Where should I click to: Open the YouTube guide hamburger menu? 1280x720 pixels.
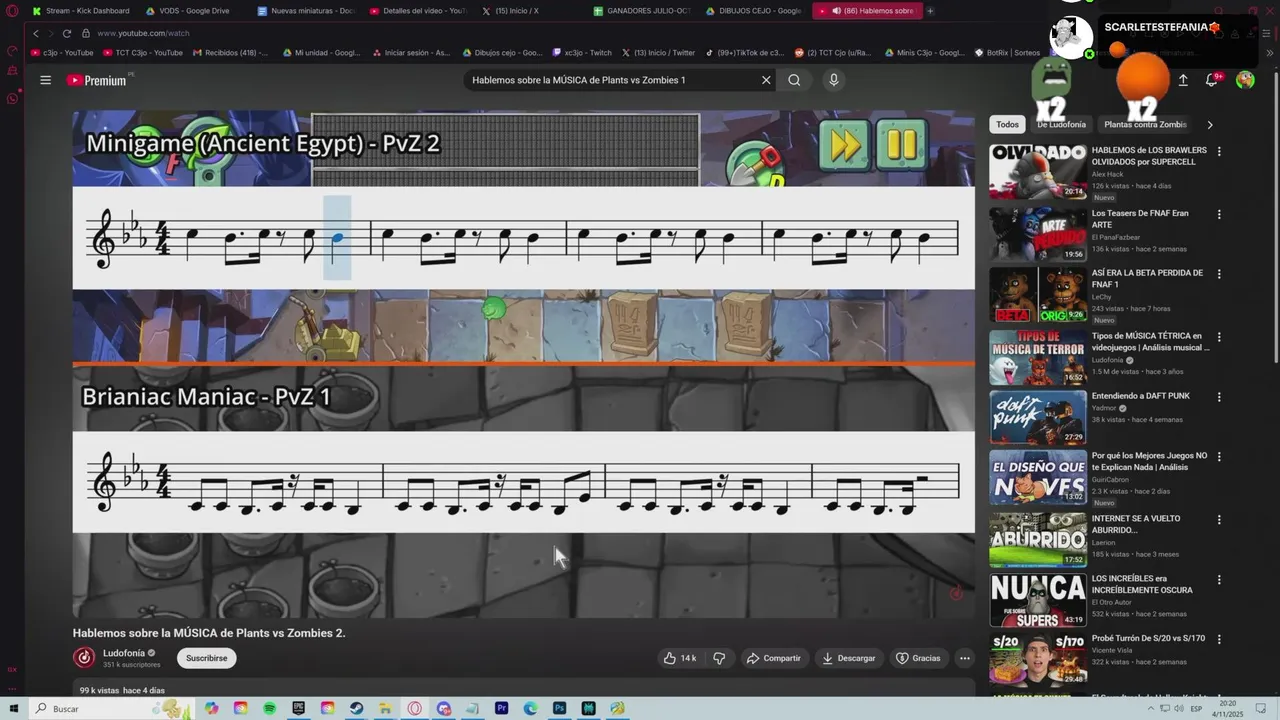(45, 80)
